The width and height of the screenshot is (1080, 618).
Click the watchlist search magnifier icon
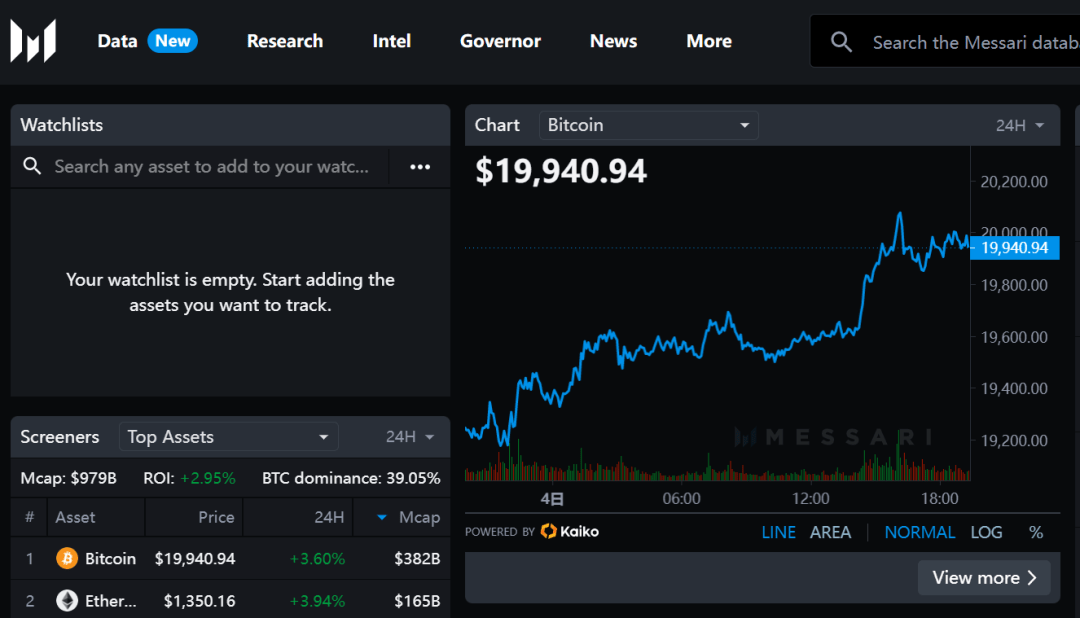[x=32, y=166]
